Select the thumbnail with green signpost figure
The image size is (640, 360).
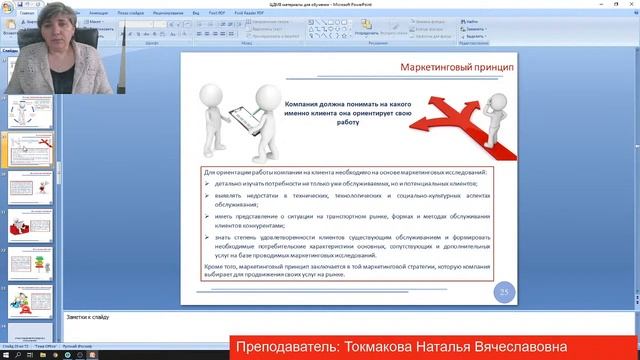[30, 264]
